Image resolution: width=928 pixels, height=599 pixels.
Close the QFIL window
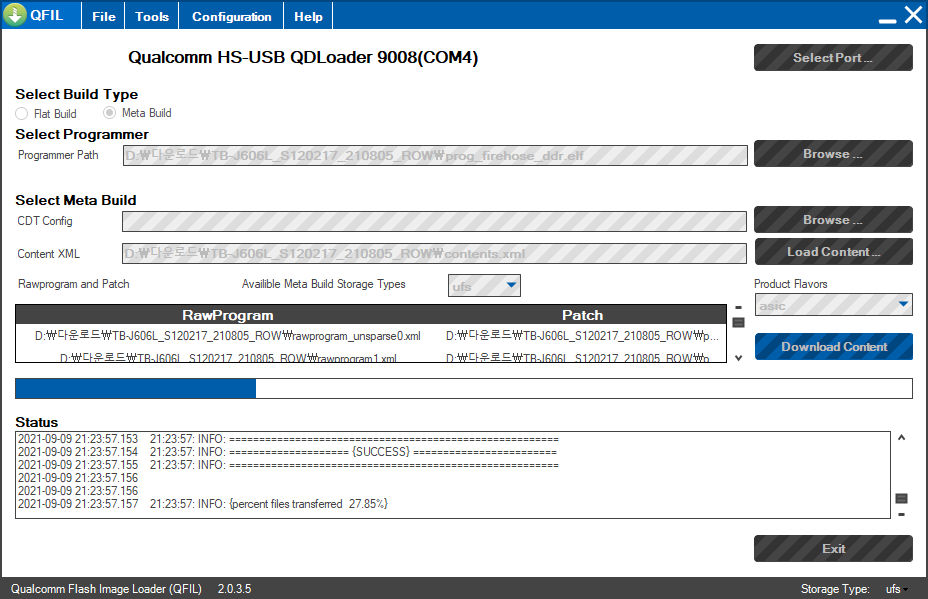coord(913,15)
